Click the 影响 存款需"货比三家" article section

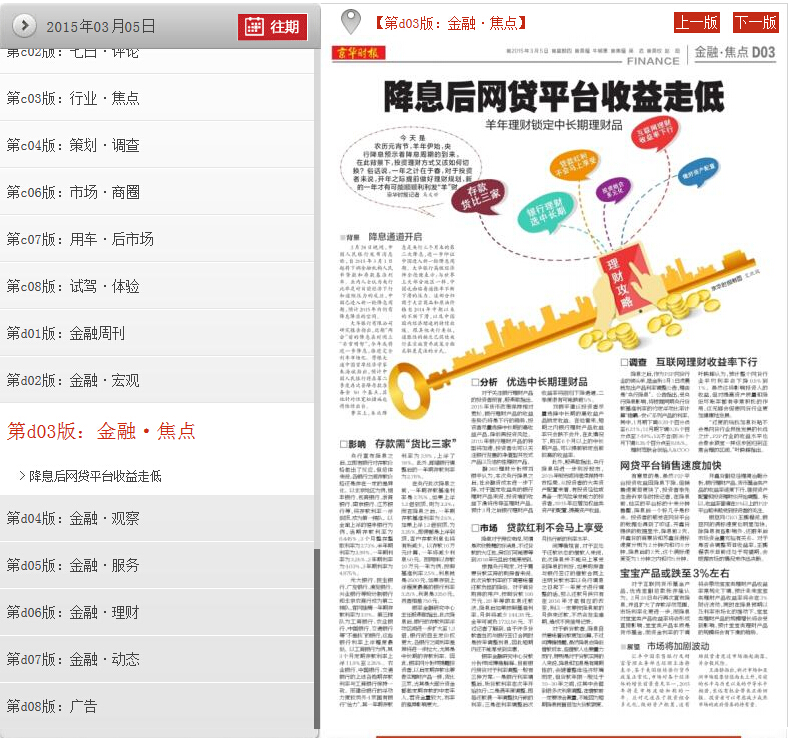(398, 573)
